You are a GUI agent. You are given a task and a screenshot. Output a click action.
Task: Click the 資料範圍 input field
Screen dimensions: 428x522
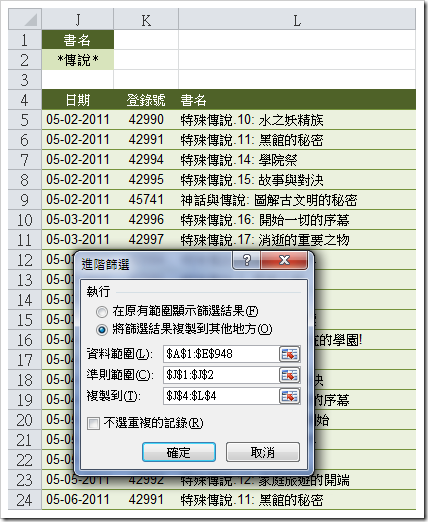point(221,354)
